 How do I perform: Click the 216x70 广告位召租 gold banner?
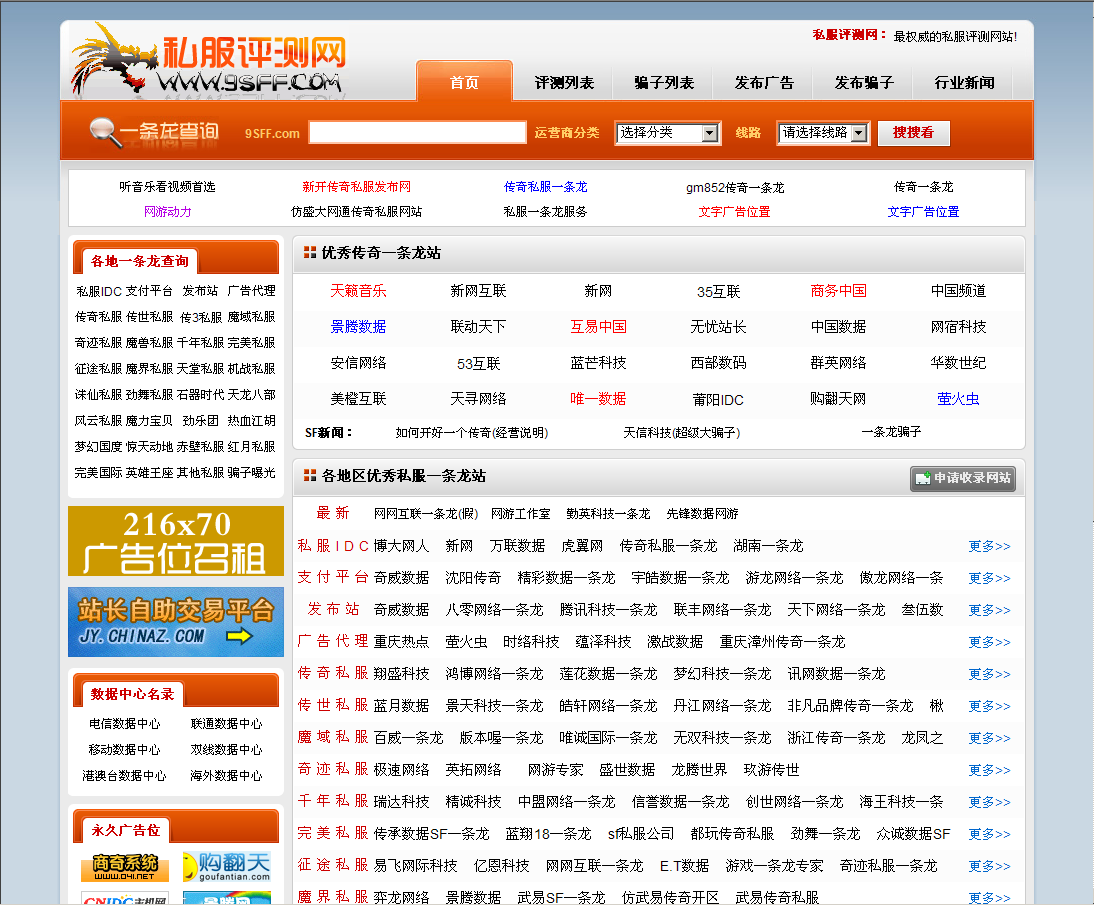[175, 542]
